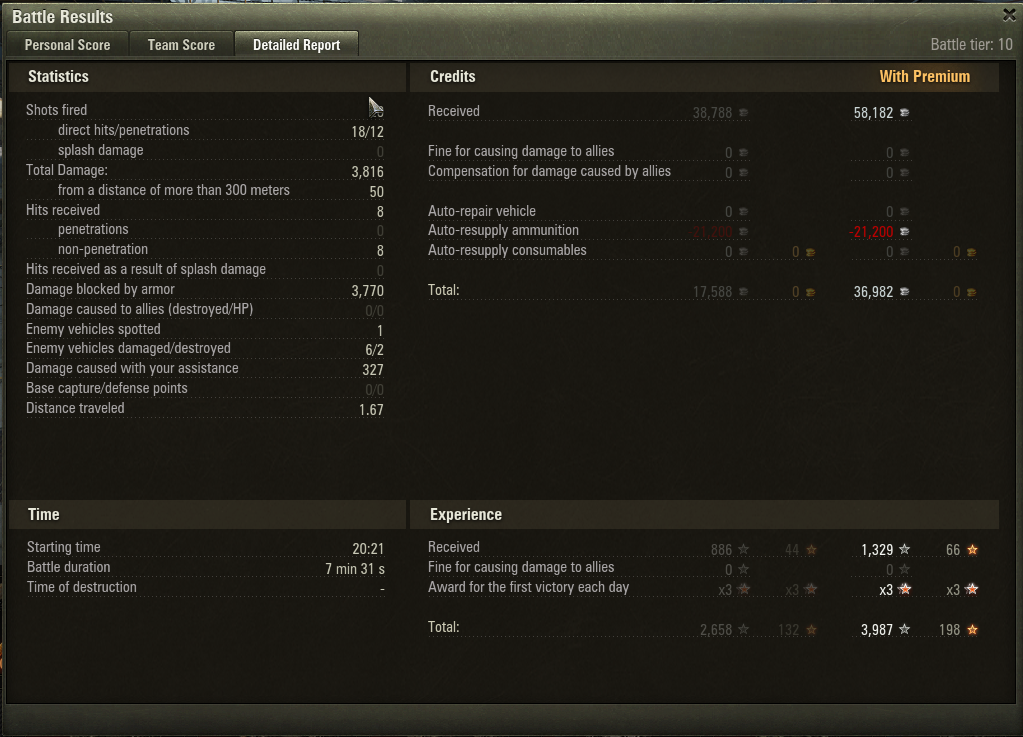Screen dimensions: 1023x737
Task: Click the With Premium header label
Action: pos(924,76)
